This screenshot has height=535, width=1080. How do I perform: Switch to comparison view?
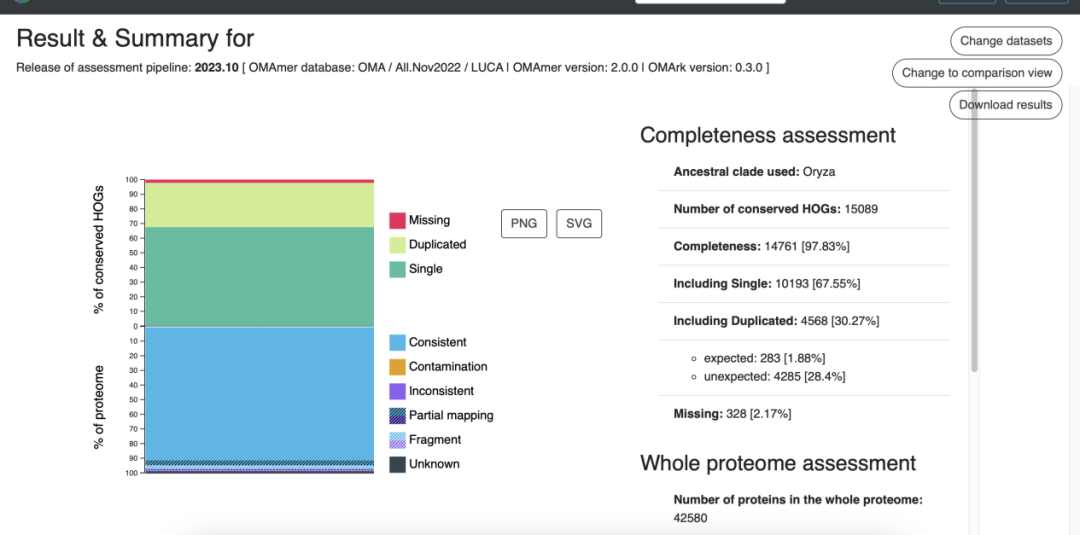977,73
